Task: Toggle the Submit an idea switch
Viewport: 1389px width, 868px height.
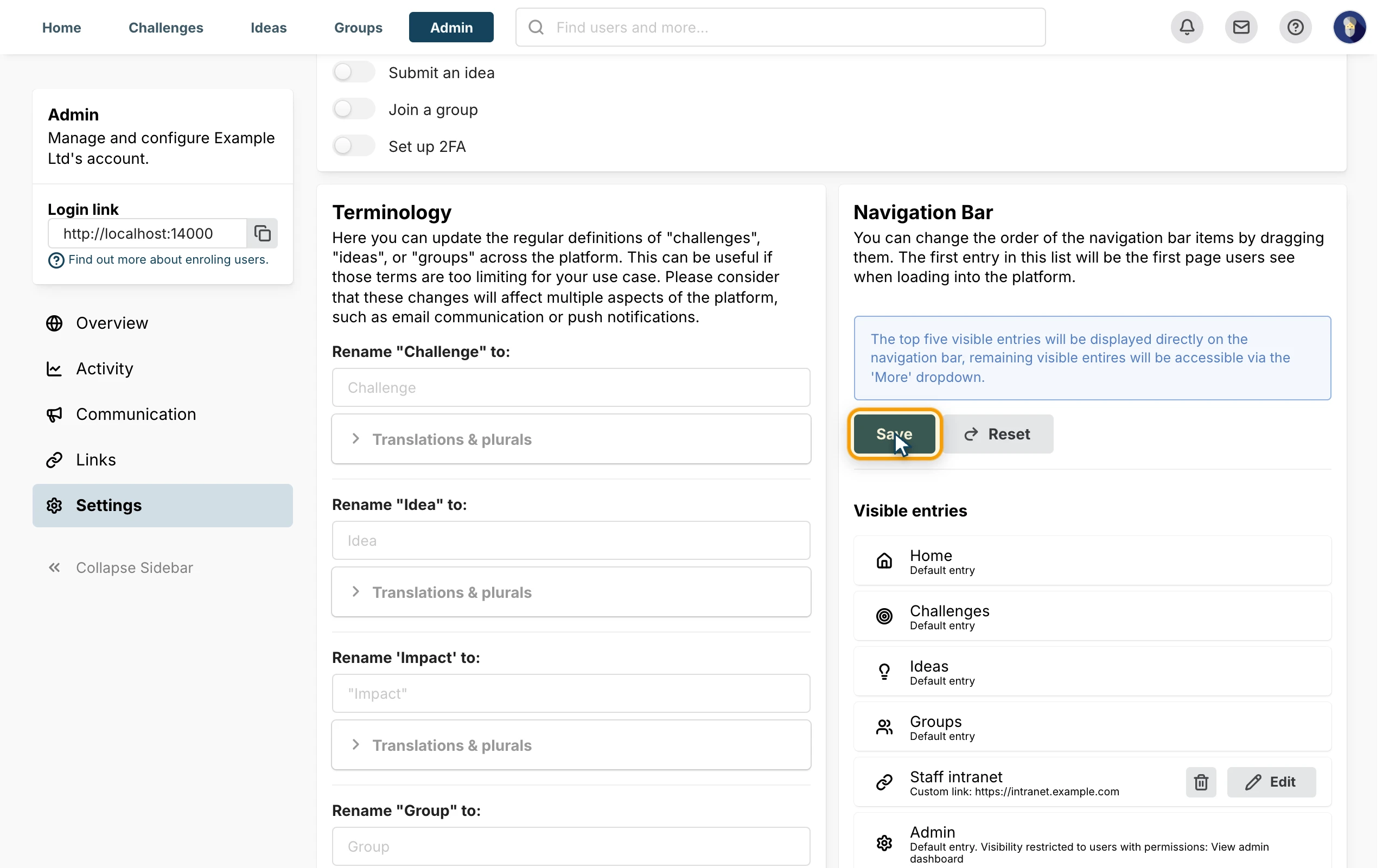Action: click(x=354, y=72)
